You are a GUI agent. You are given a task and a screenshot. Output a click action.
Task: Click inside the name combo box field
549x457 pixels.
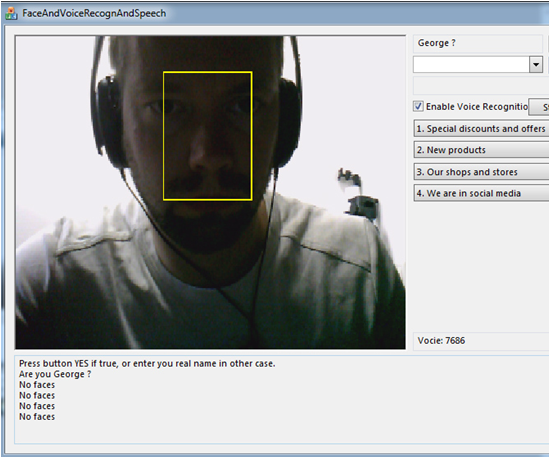[471, 64]
